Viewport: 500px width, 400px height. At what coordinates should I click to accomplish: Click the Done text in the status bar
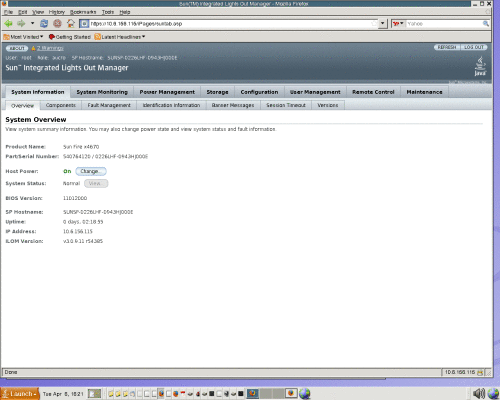pos(11,372)
